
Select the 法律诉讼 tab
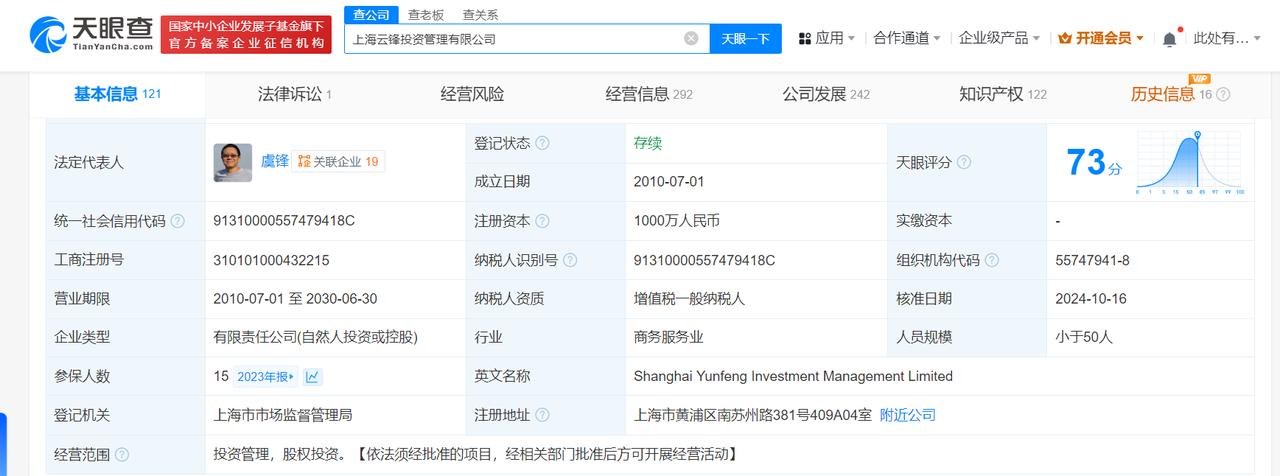pos(294,94)
